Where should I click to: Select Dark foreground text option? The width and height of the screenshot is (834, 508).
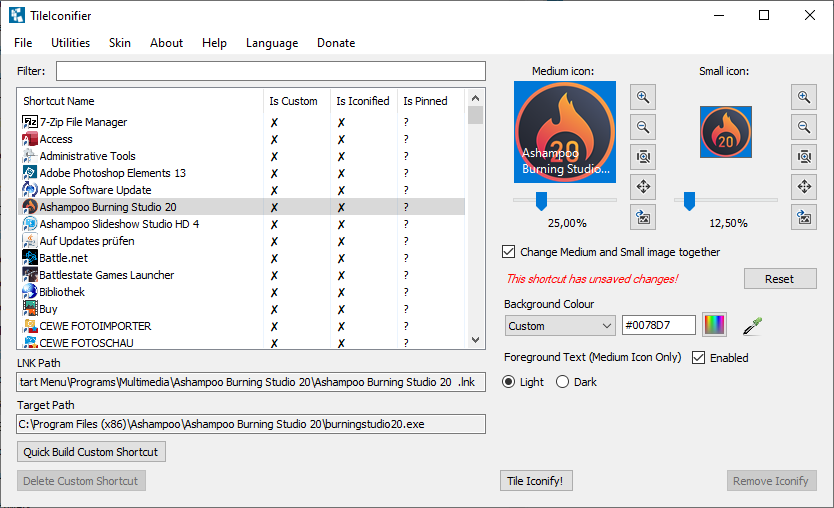(562, 382)
